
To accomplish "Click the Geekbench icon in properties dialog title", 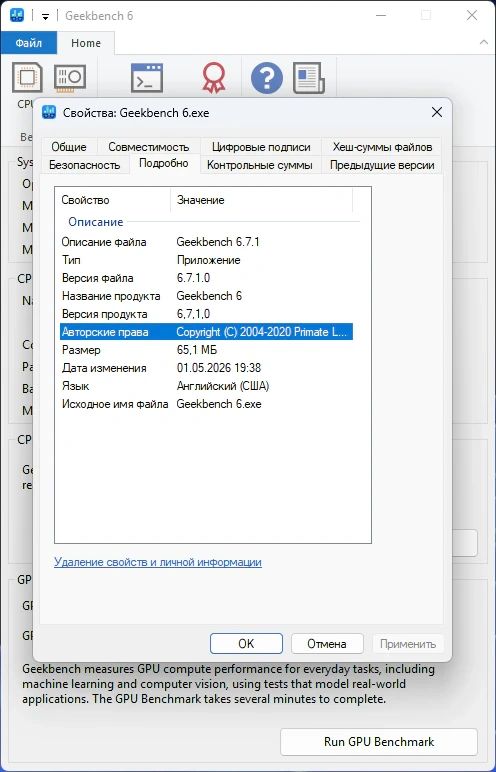I will (x=49, y=113).
